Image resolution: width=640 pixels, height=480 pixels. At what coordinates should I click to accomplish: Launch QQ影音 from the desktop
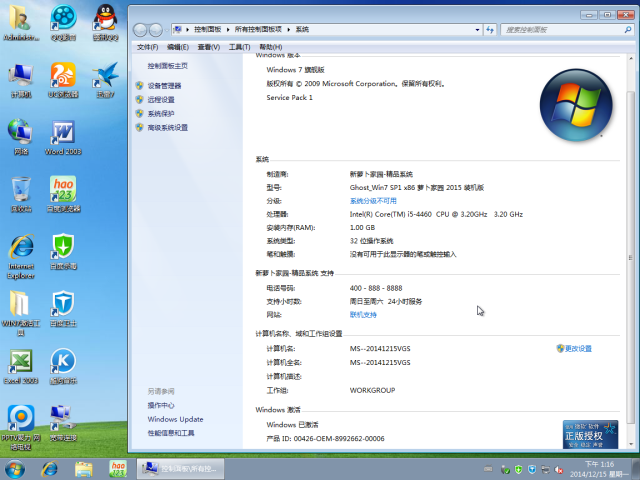pos(63,22)
